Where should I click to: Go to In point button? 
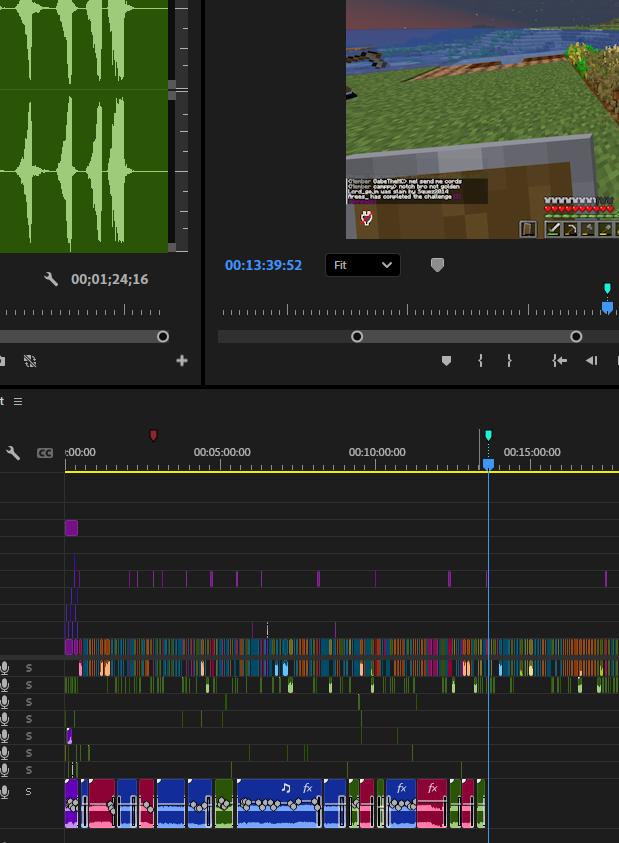click(559, 361)
